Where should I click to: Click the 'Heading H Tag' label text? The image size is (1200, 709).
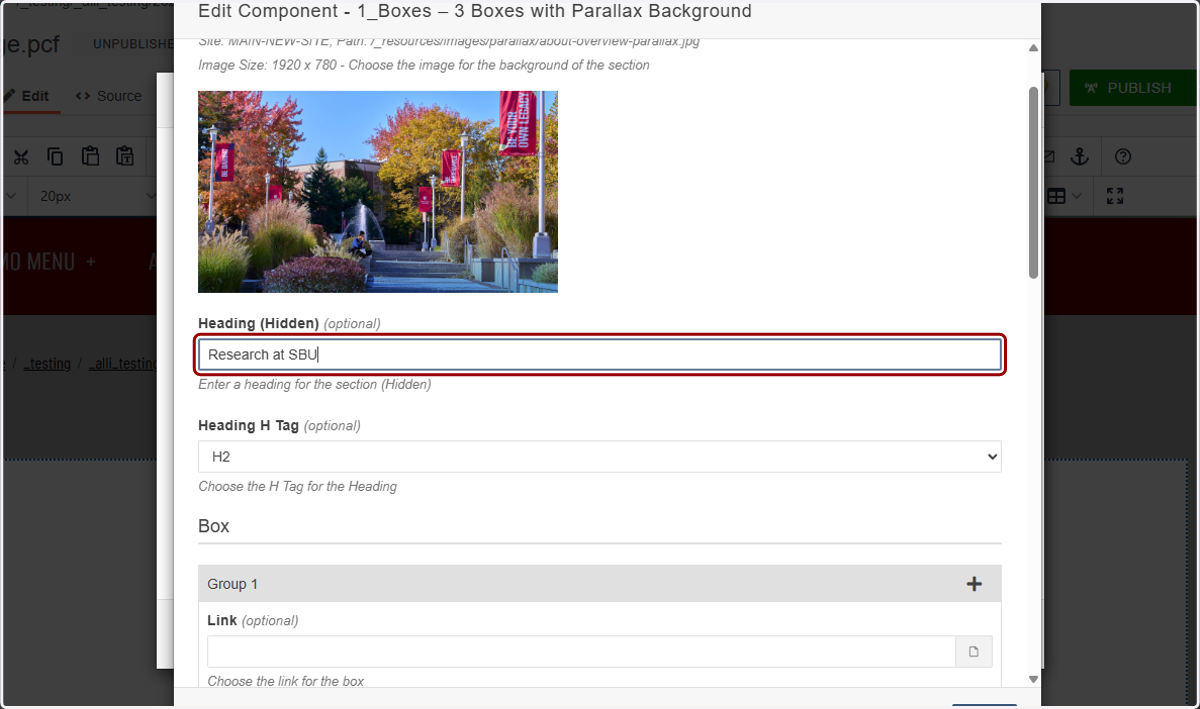tap(249, 425)
